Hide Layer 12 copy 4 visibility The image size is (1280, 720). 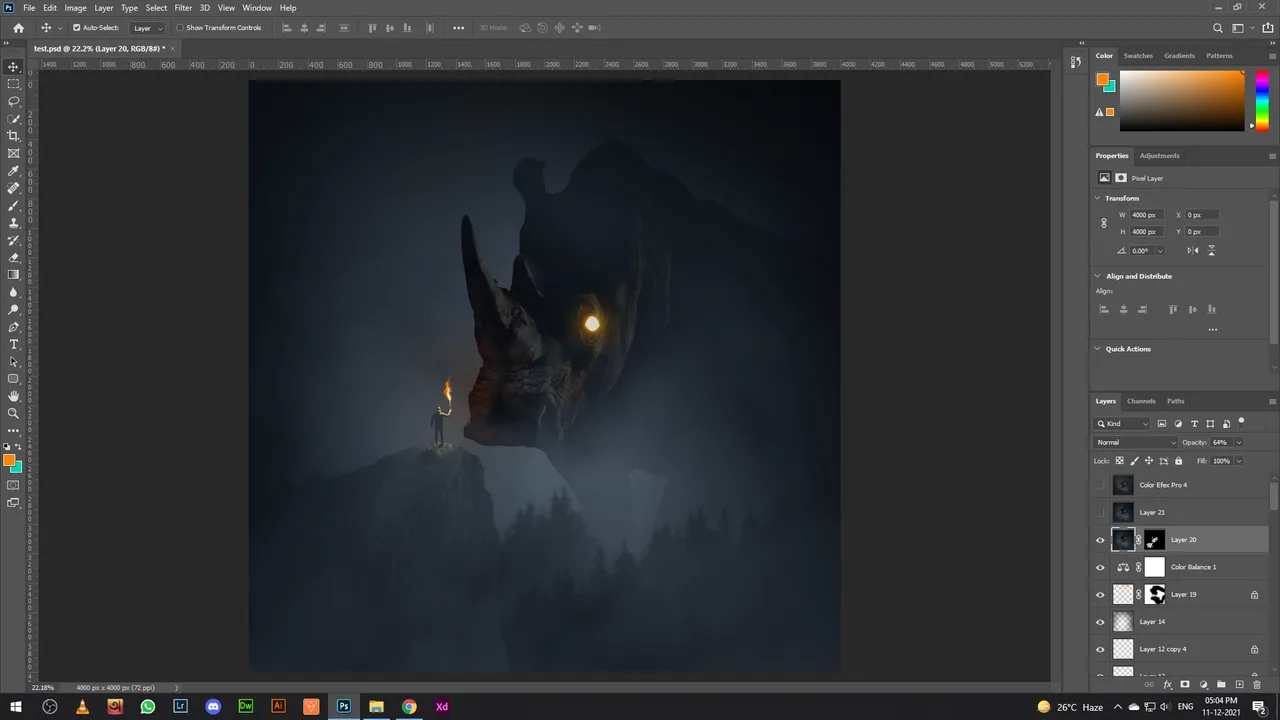[x=1101, y=649]
